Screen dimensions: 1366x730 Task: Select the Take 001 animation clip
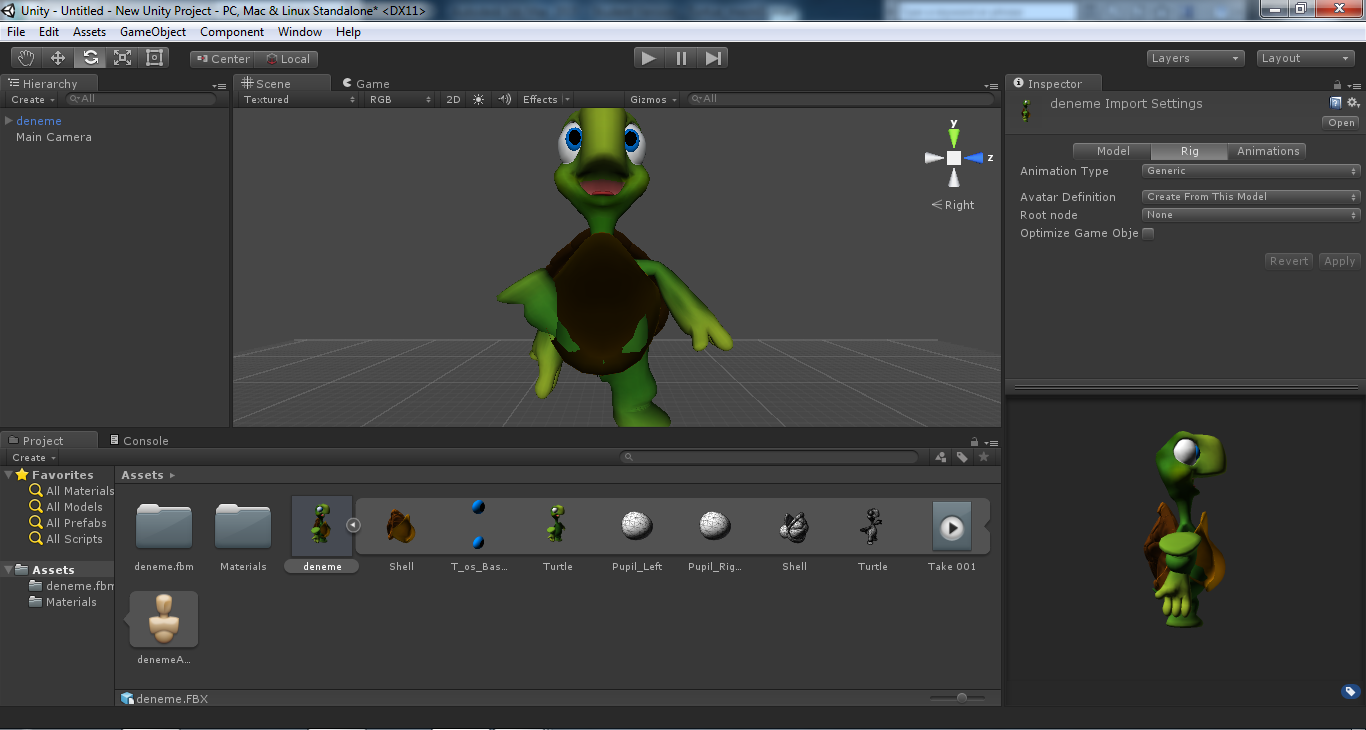click(950, 525)
